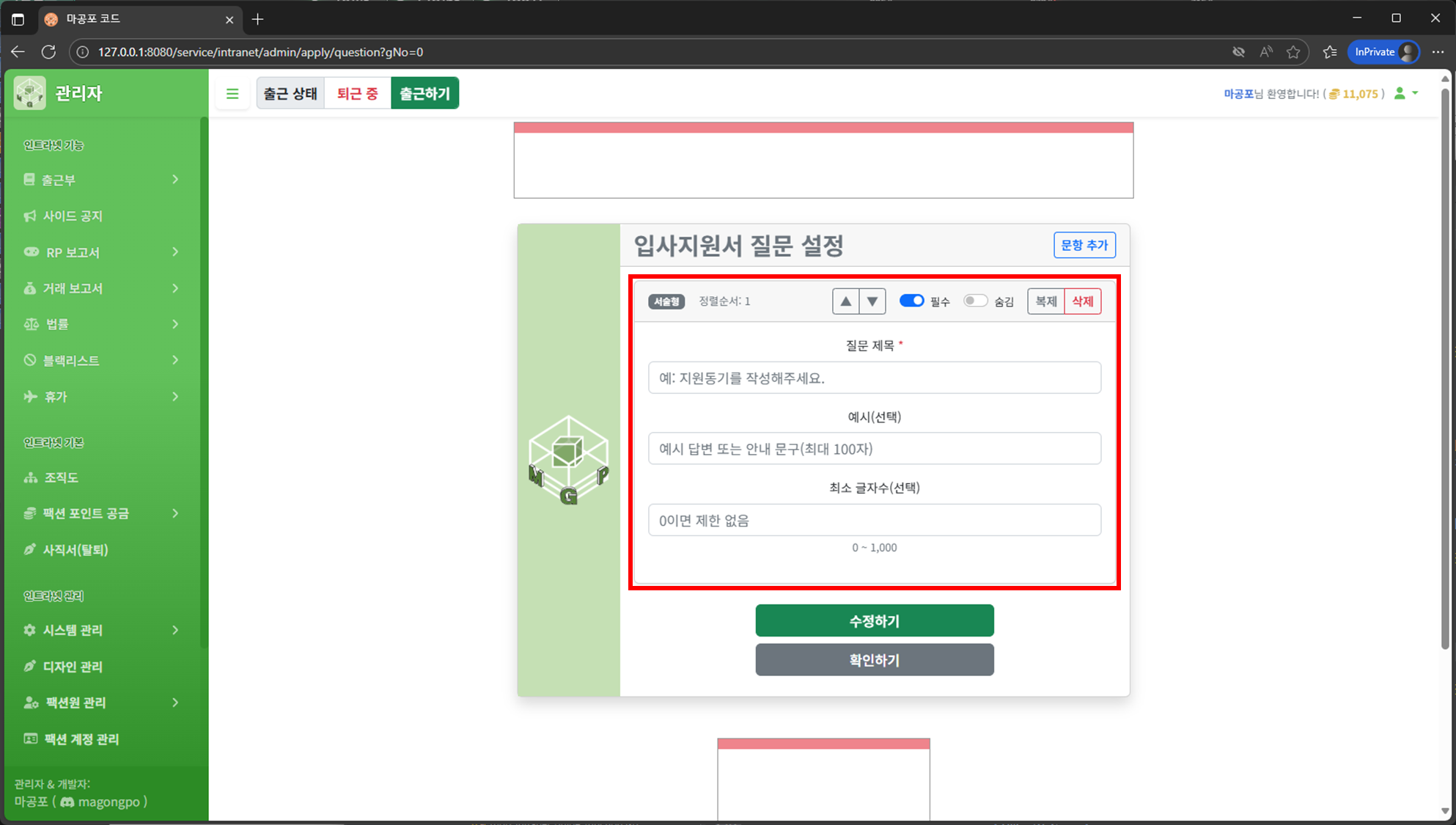Click the 사이드 공지 megaphone icon
The image size is (1456, 825).
coord(30,216)
